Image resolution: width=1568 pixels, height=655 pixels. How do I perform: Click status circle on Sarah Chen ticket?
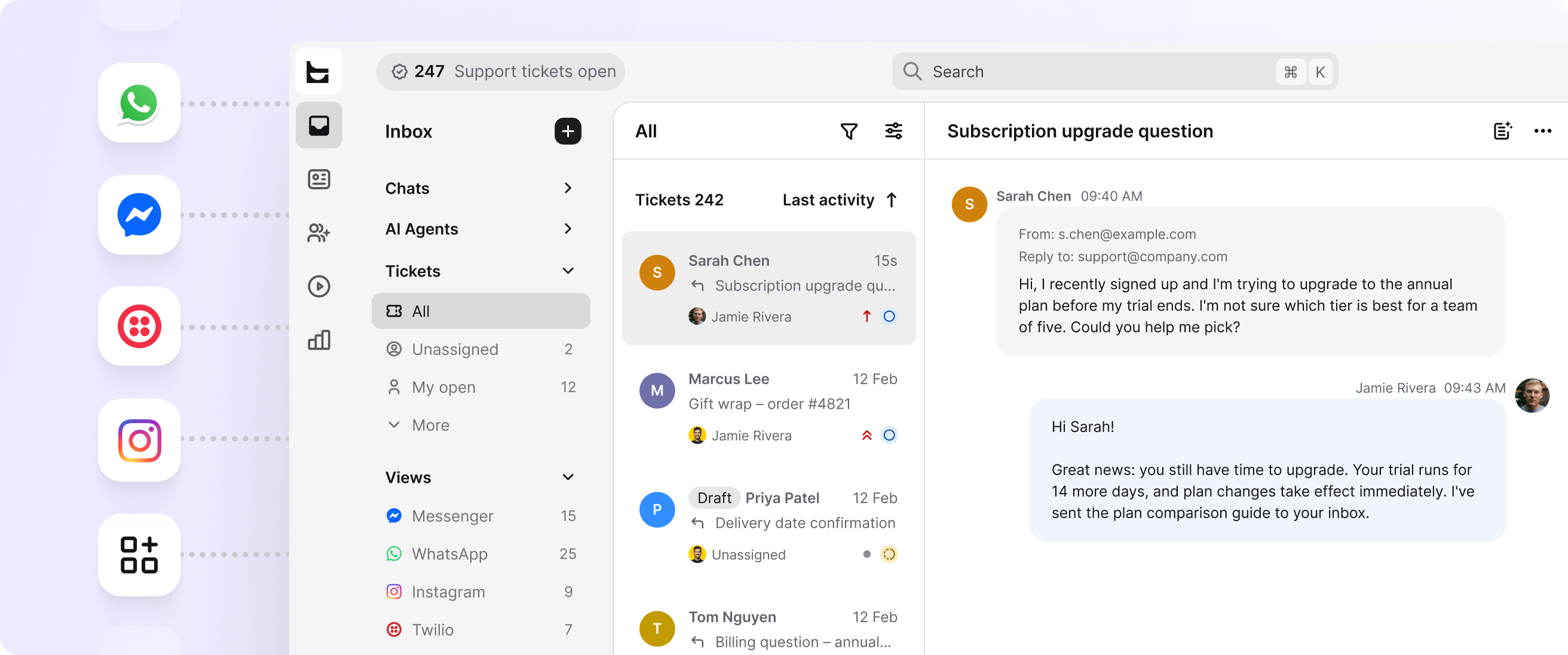889,317
